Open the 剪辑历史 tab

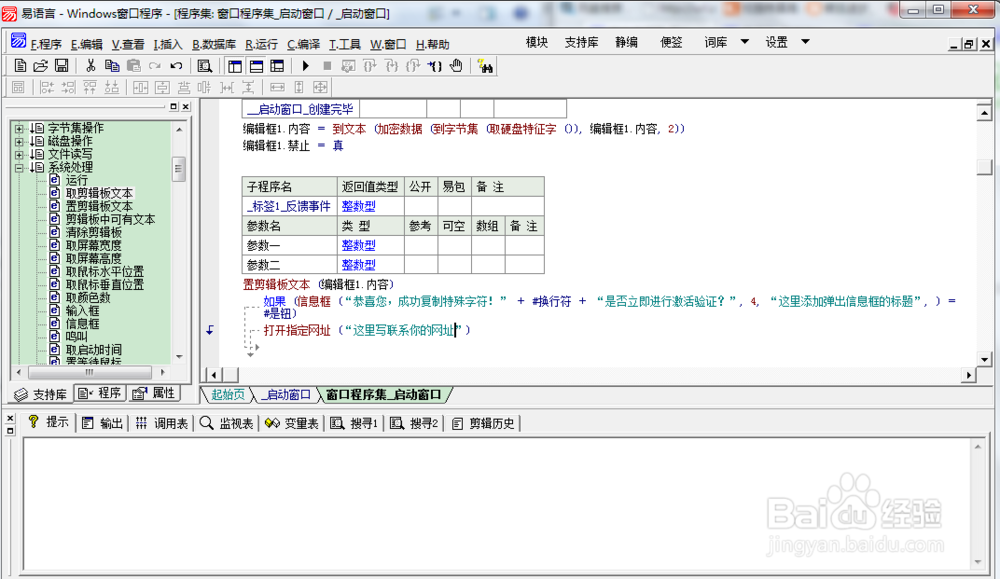point(483,423)
